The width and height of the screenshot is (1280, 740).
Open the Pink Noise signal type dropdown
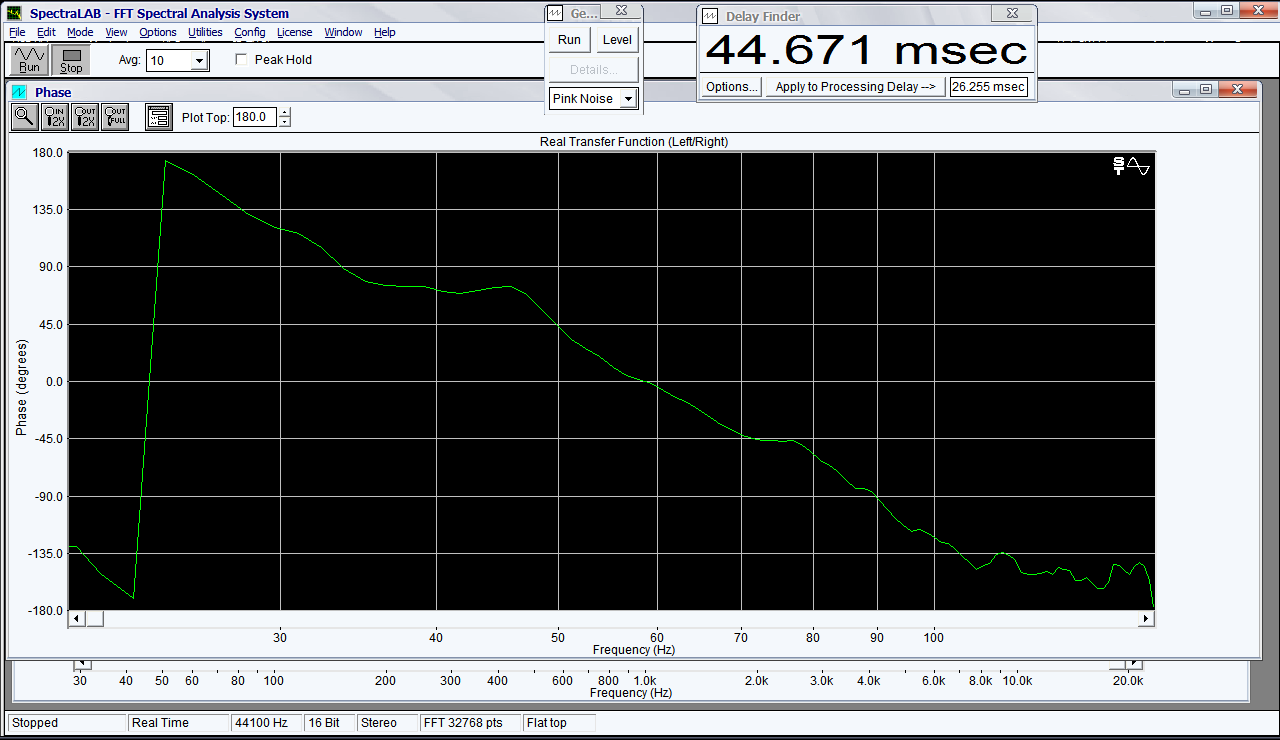coord(628,99)
